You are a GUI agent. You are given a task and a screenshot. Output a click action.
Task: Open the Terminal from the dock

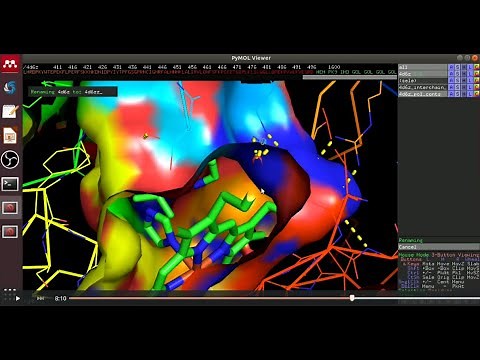(x=10, y=184)
